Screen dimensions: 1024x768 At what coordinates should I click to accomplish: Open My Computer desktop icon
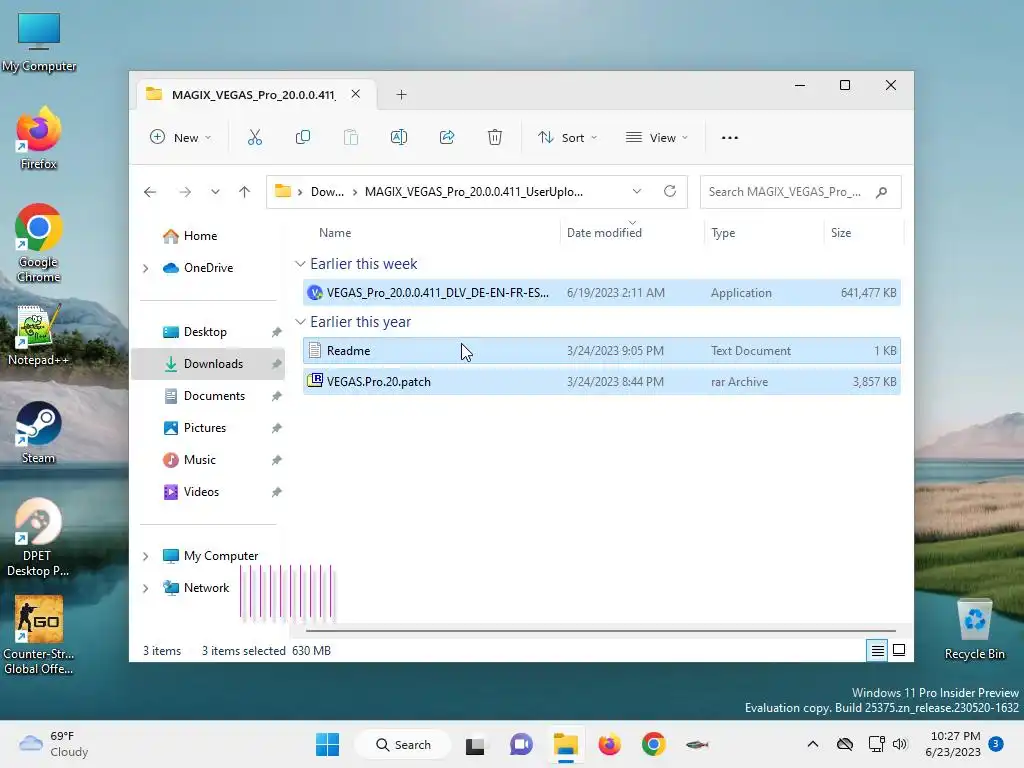click(39, 42)
